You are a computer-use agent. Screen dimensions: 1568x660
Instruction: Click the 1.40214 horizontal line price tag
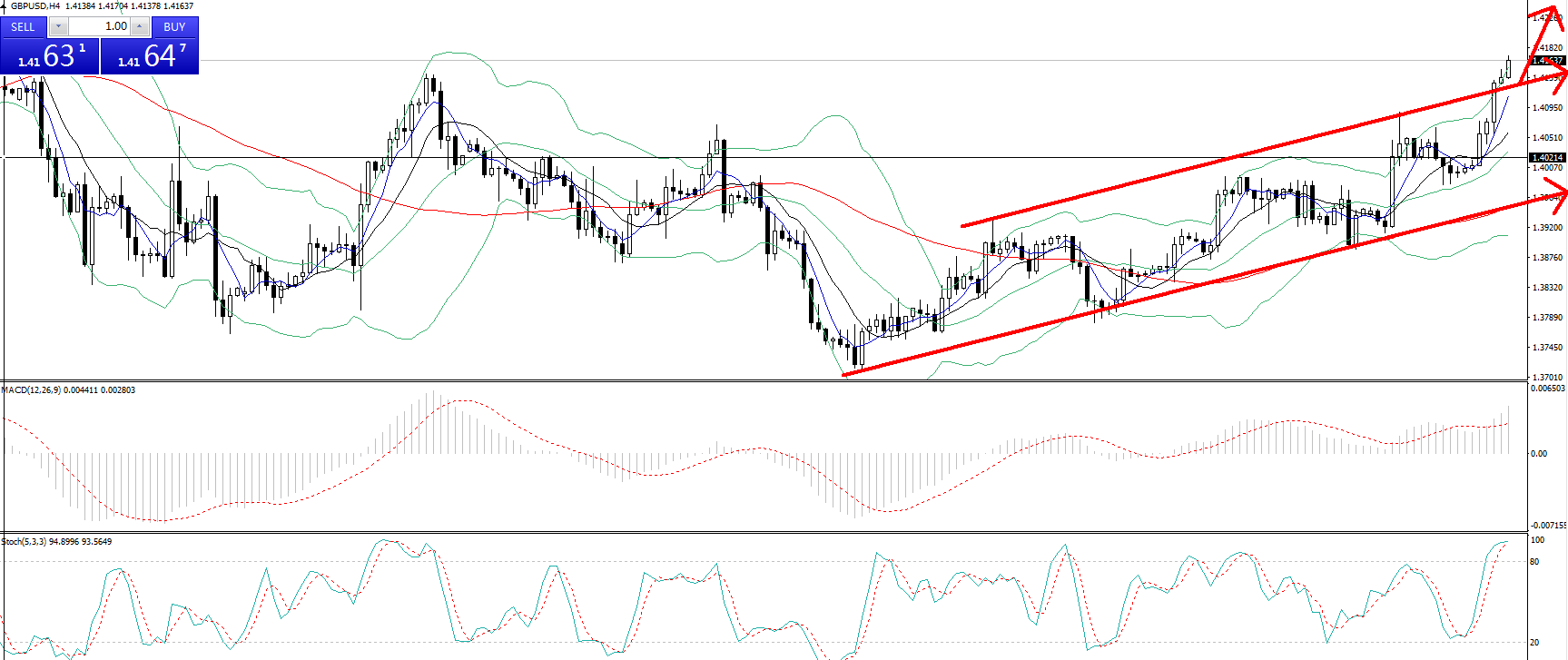pyautogui.click(x=1548, y=157)
